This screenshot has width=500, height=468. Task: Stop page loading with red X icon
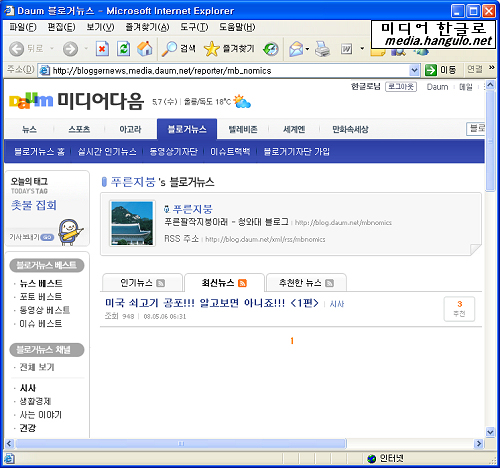click(102, 49)
